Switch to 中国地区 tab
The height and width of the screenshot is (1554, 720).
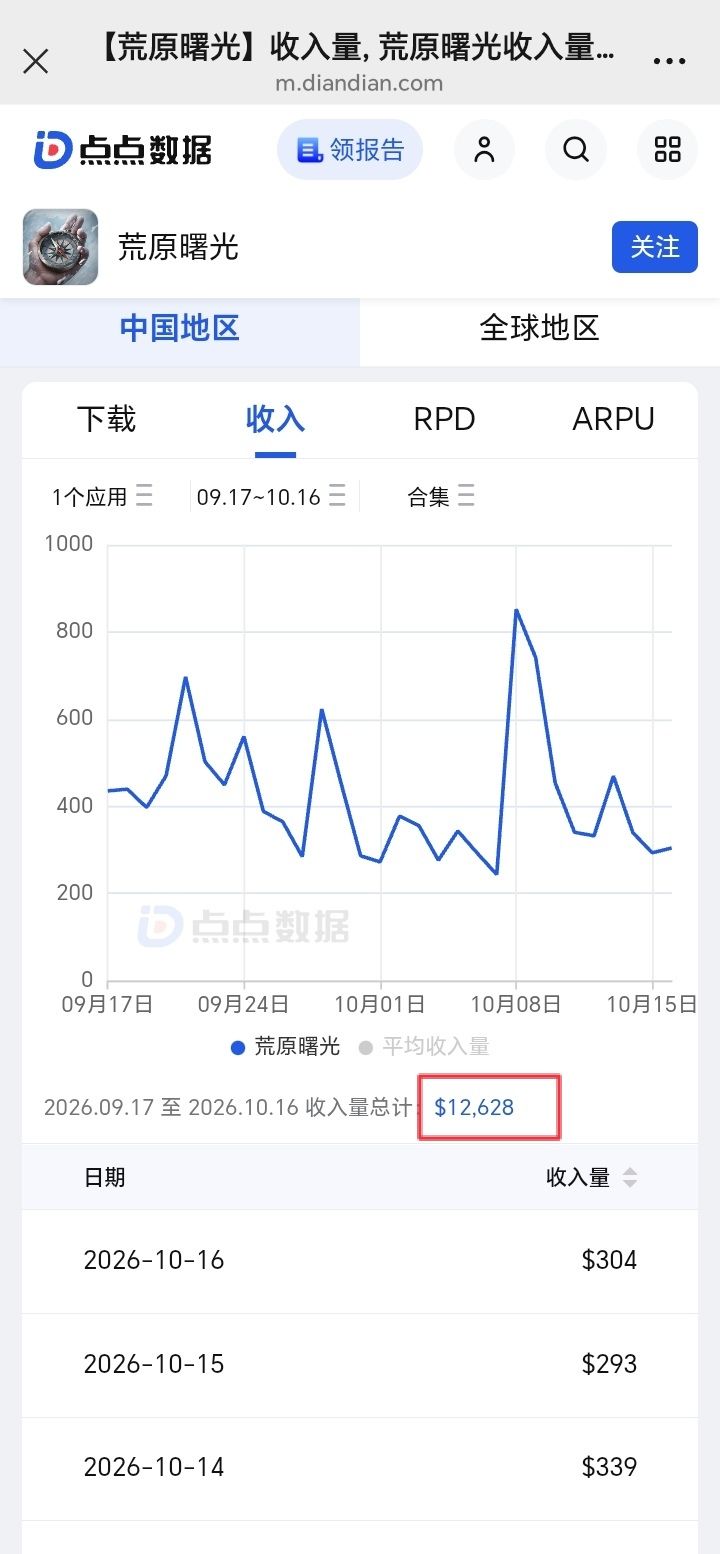point(180,328)
